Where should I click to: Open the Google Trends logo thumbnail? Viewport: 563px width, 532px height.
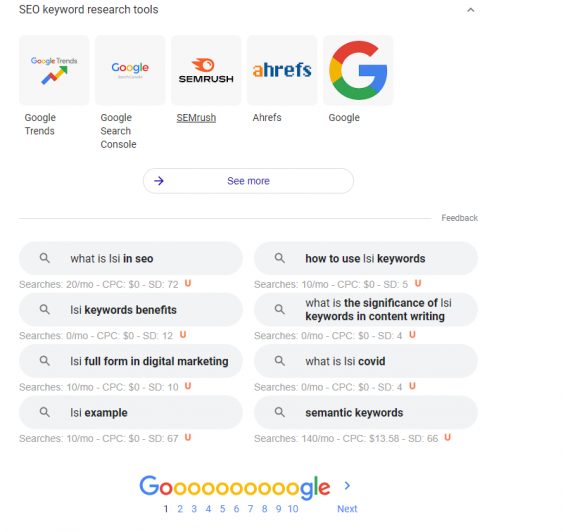(54, 70)
